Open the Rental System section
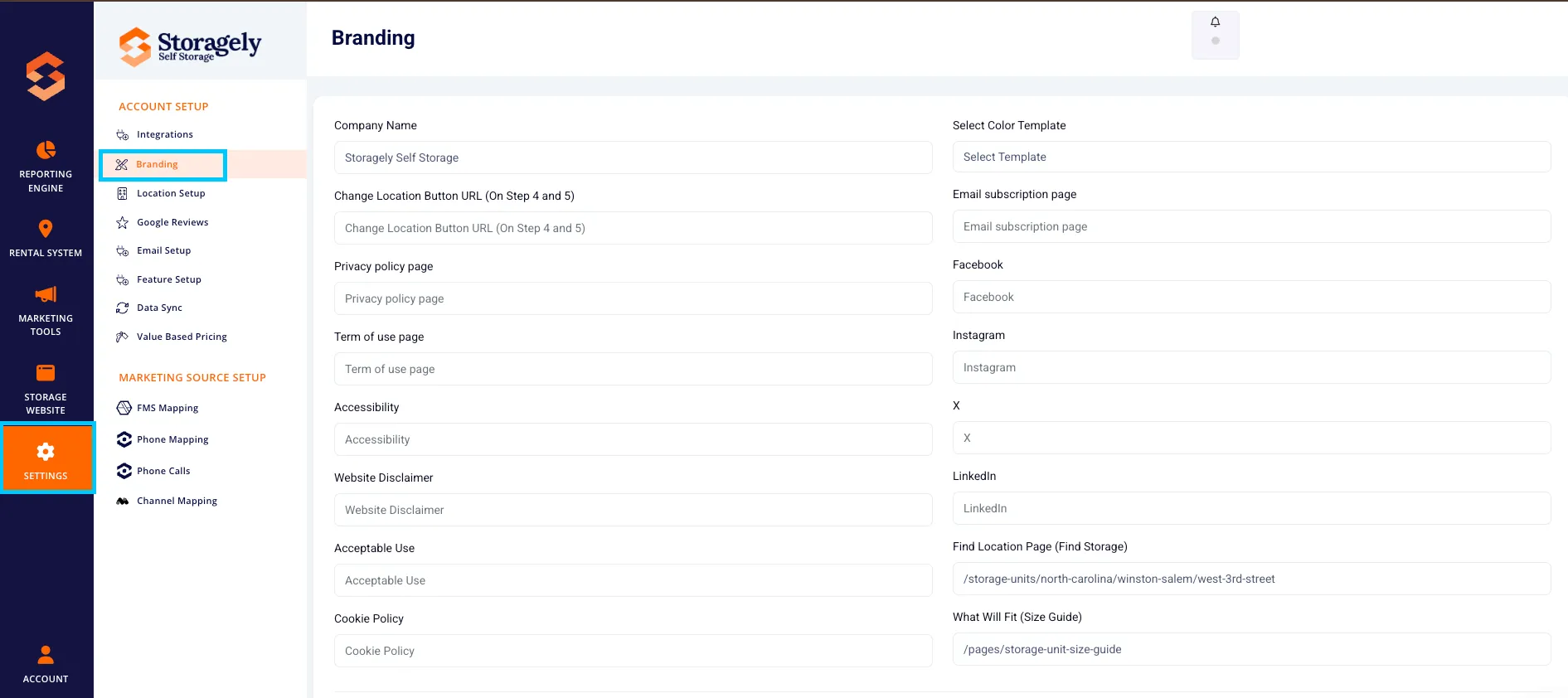The height and width of the screenshot is (698, 1568). (x=46, y=239)
